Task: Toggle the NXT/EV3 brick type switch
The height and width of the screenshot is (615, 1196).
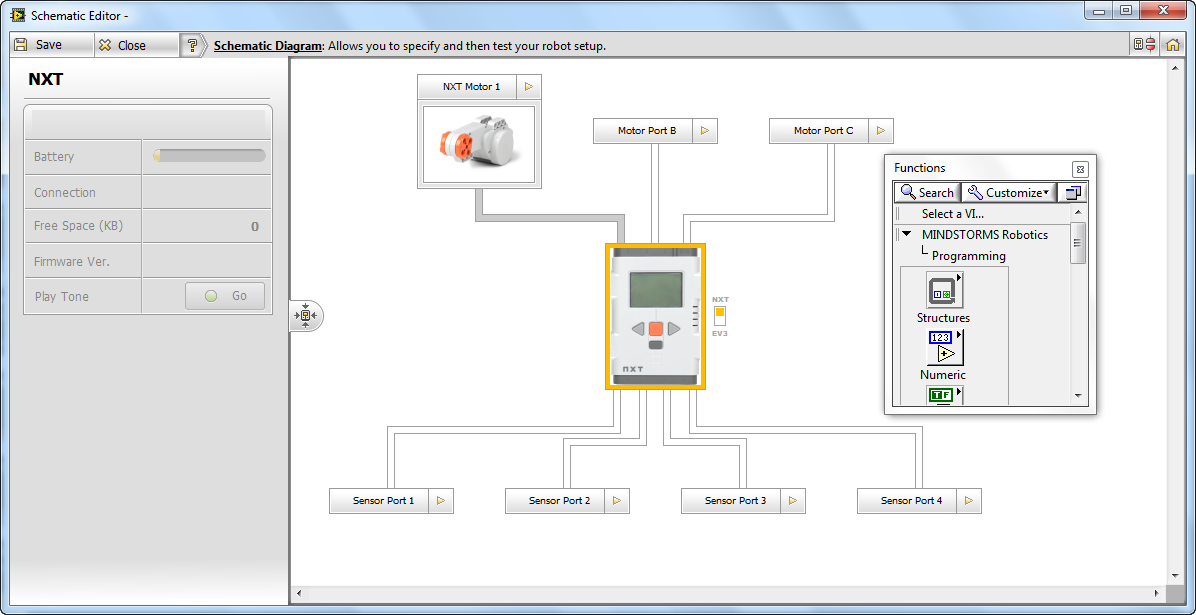Action: point(720,316)
